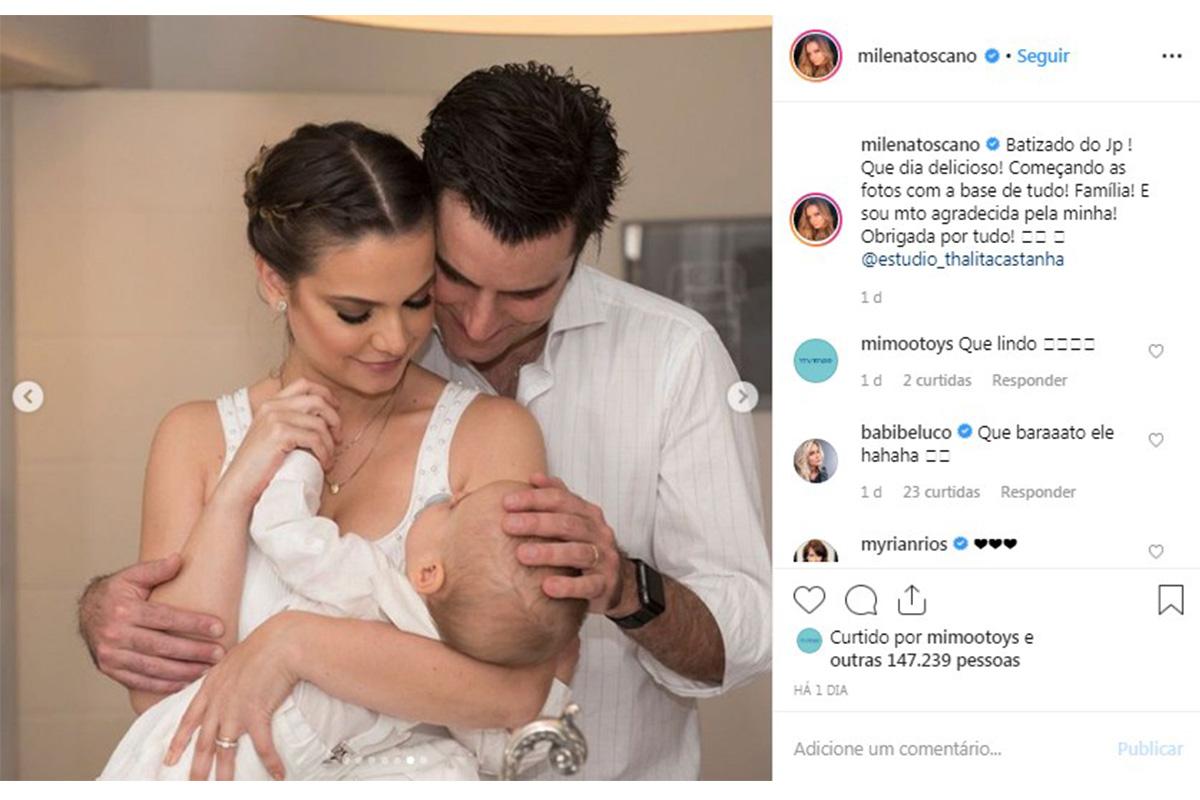Image resolution: width=1200 pixels, height=800 pixels.
Task: Like the myrianrios comment
Action: (x=1156, y=551)
